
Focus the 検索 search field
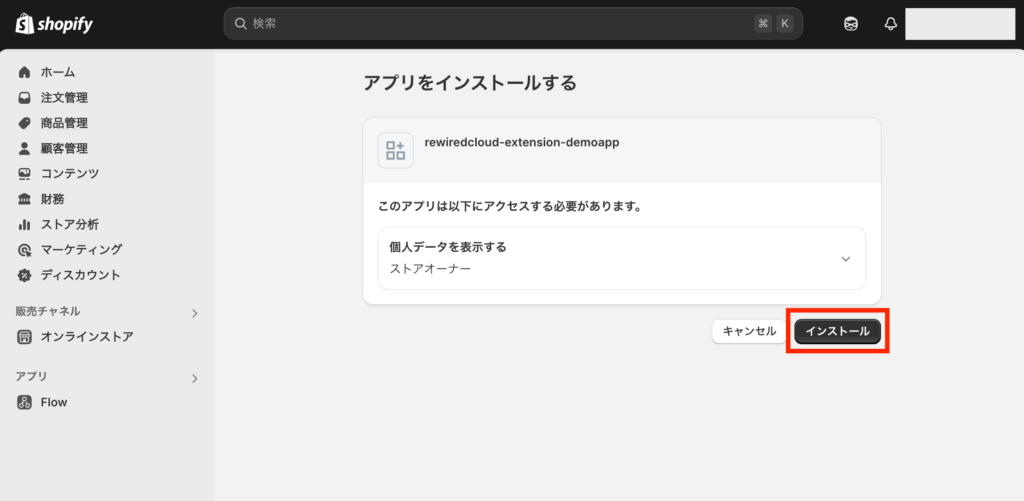tap(513, 24)
